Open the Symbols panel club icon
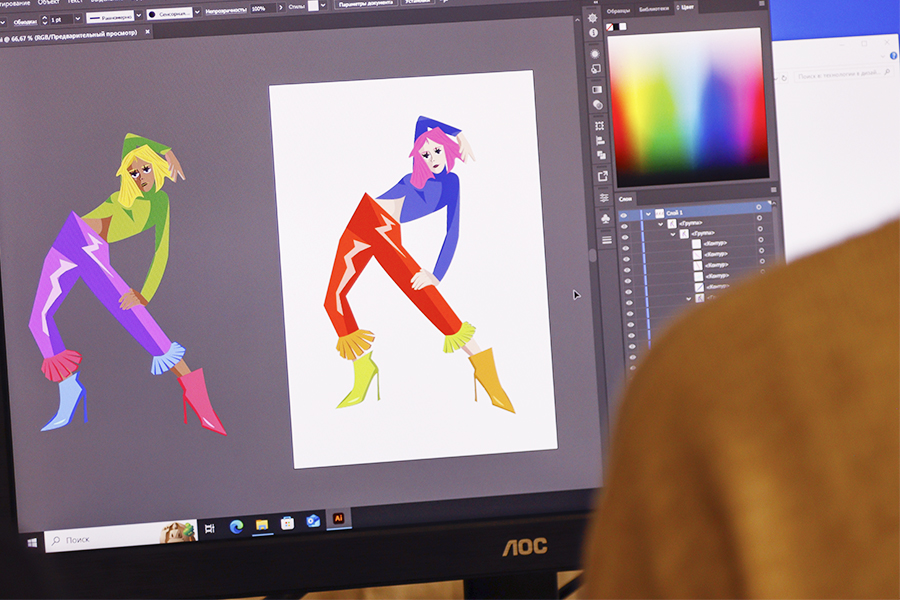The height and width of the screenshot is (600, 900). pos(605,218)
